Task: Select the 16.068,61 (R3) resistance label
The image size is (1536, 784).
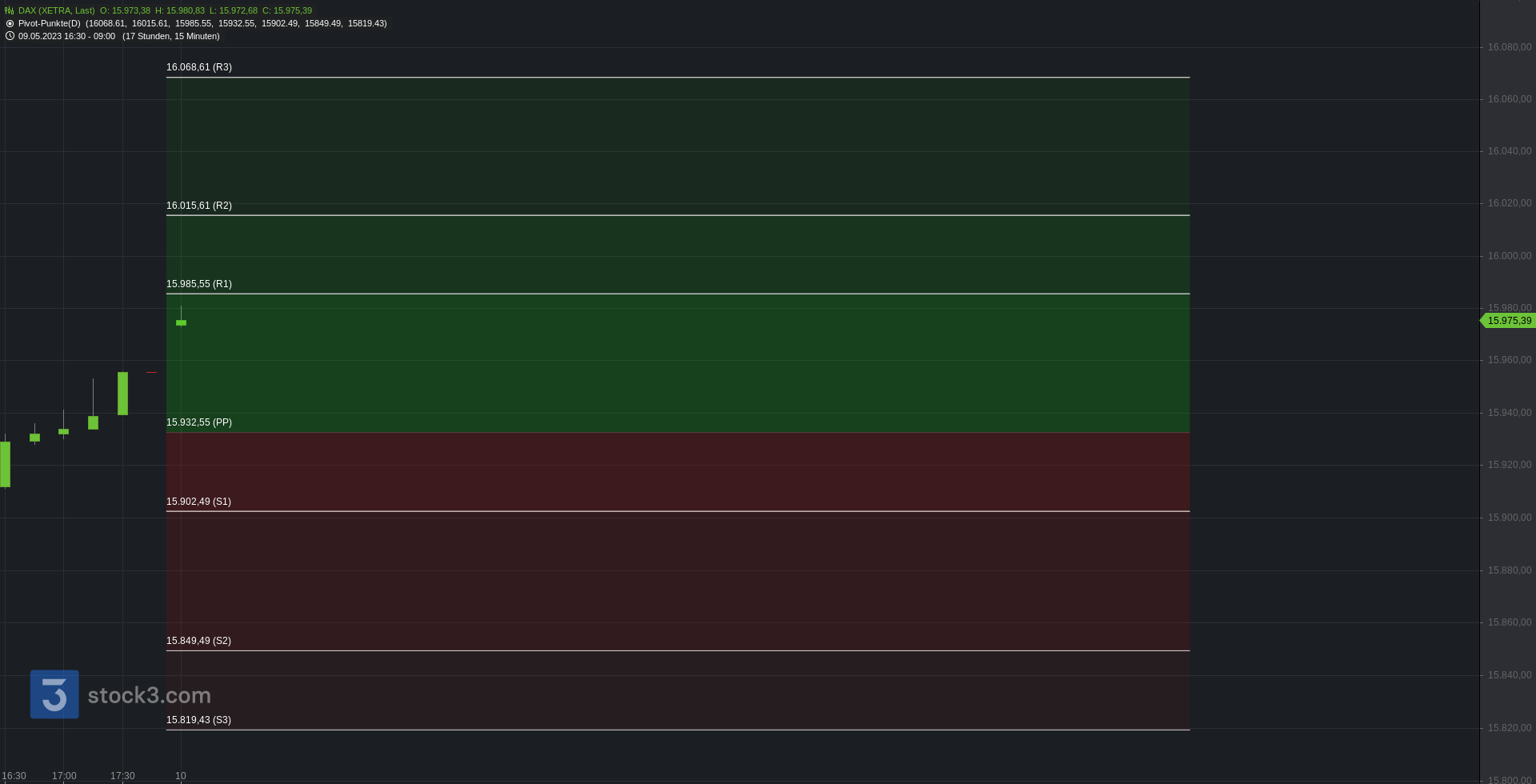Action: pyautogui.click(x=199, y=67)
